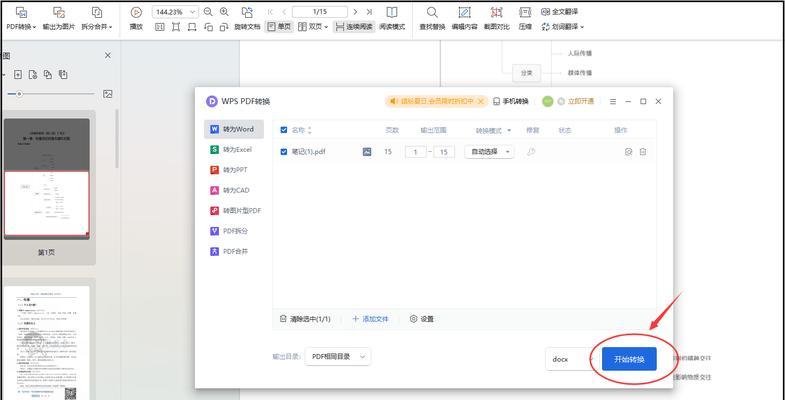Open the PDF转换 tool in toolbar
The image size is (785, 400).
(x=21, y=19)
